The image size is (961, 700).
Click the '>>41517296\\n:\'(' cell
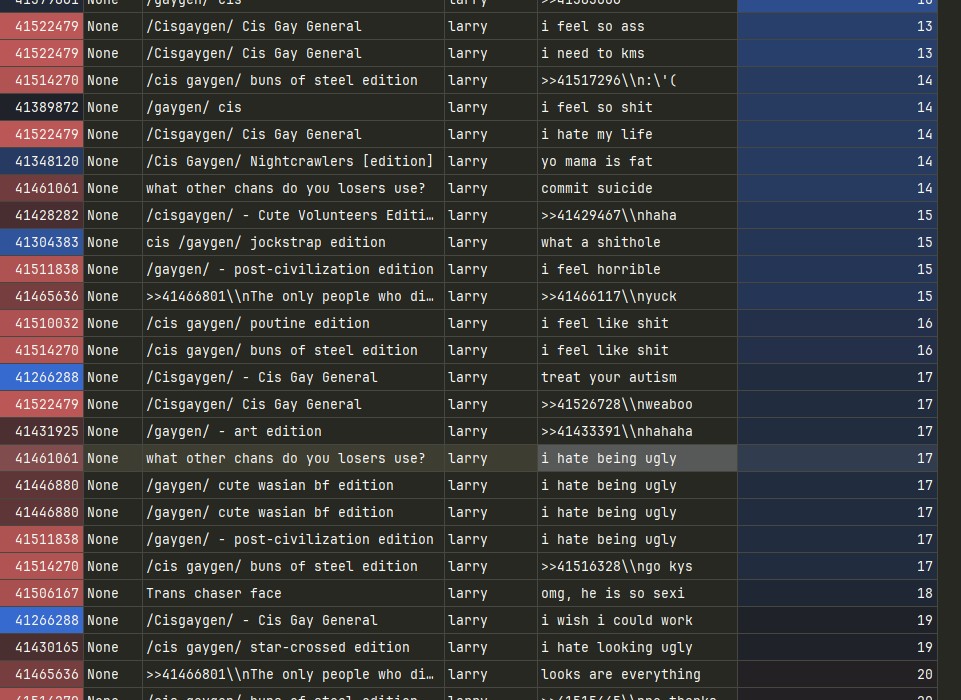637,80
